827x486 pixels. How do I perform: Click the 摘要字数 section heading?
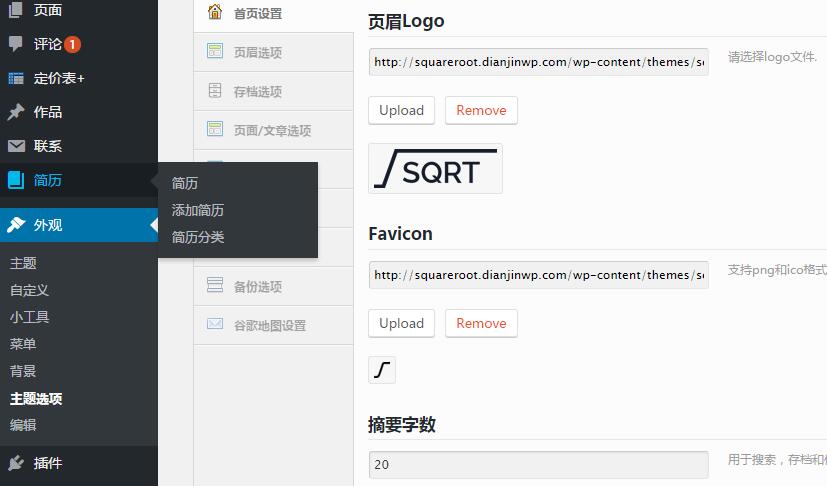click(x=402, y=424)
